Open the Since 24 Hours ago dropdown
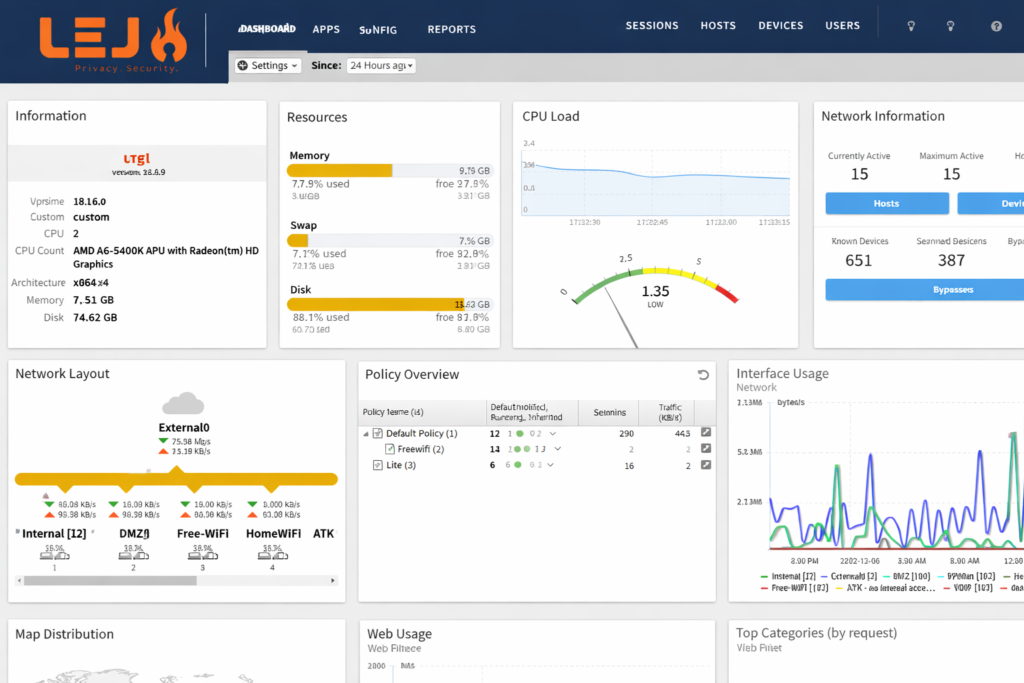Viewport: 1024px width, 683px height. tap(380, 66)
